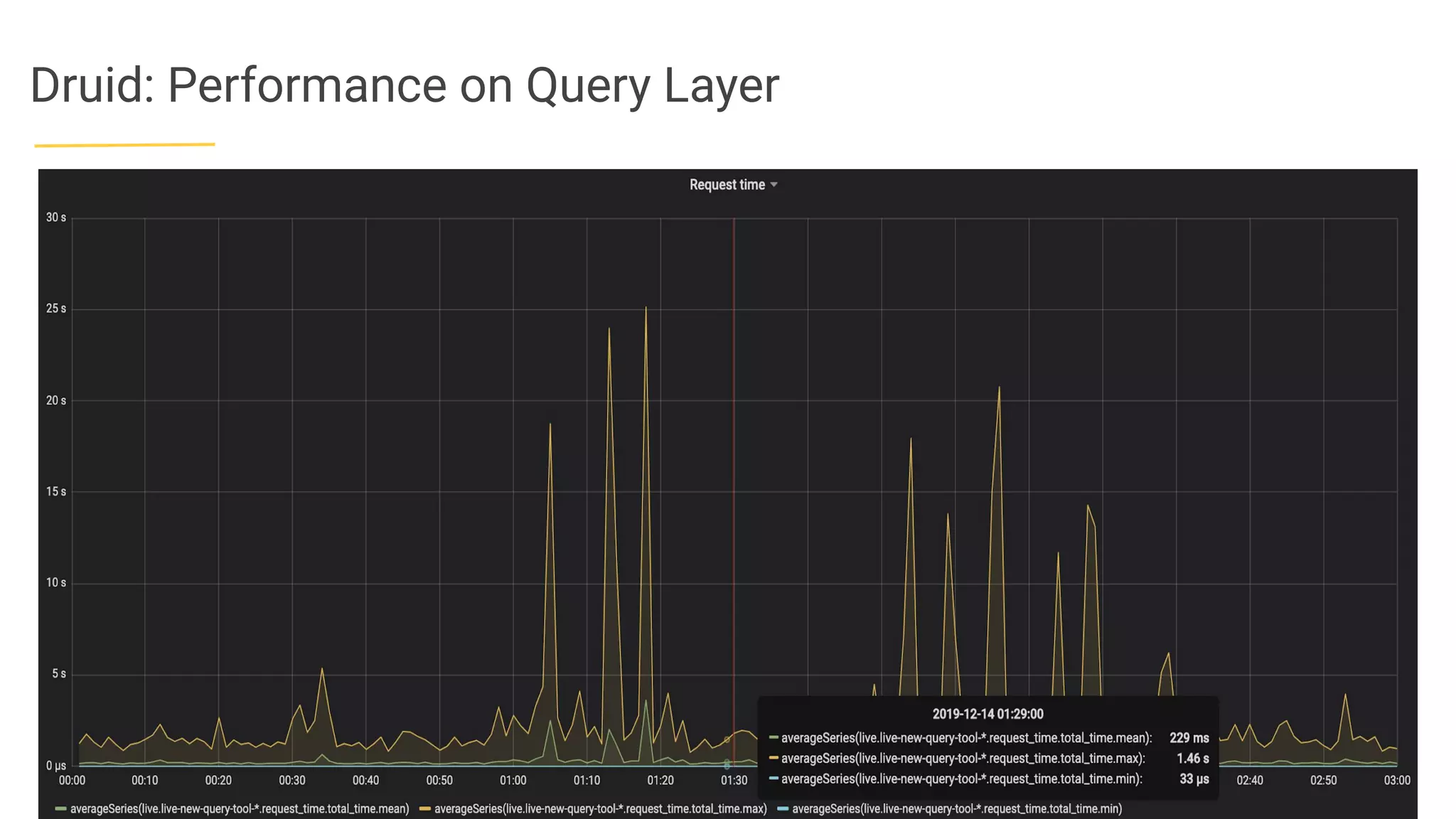Screen dimensions: 1456x819
Task: Click the 00:00 x-axis tick label
Action: coord(72,781)
